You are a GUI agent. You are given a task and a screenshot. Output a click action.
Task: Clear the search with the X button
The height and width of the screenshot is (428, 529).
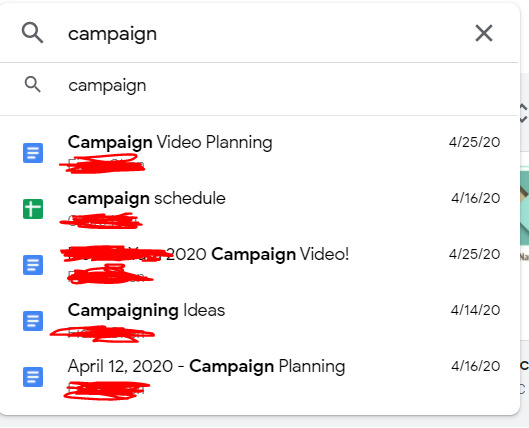(484, 33)
